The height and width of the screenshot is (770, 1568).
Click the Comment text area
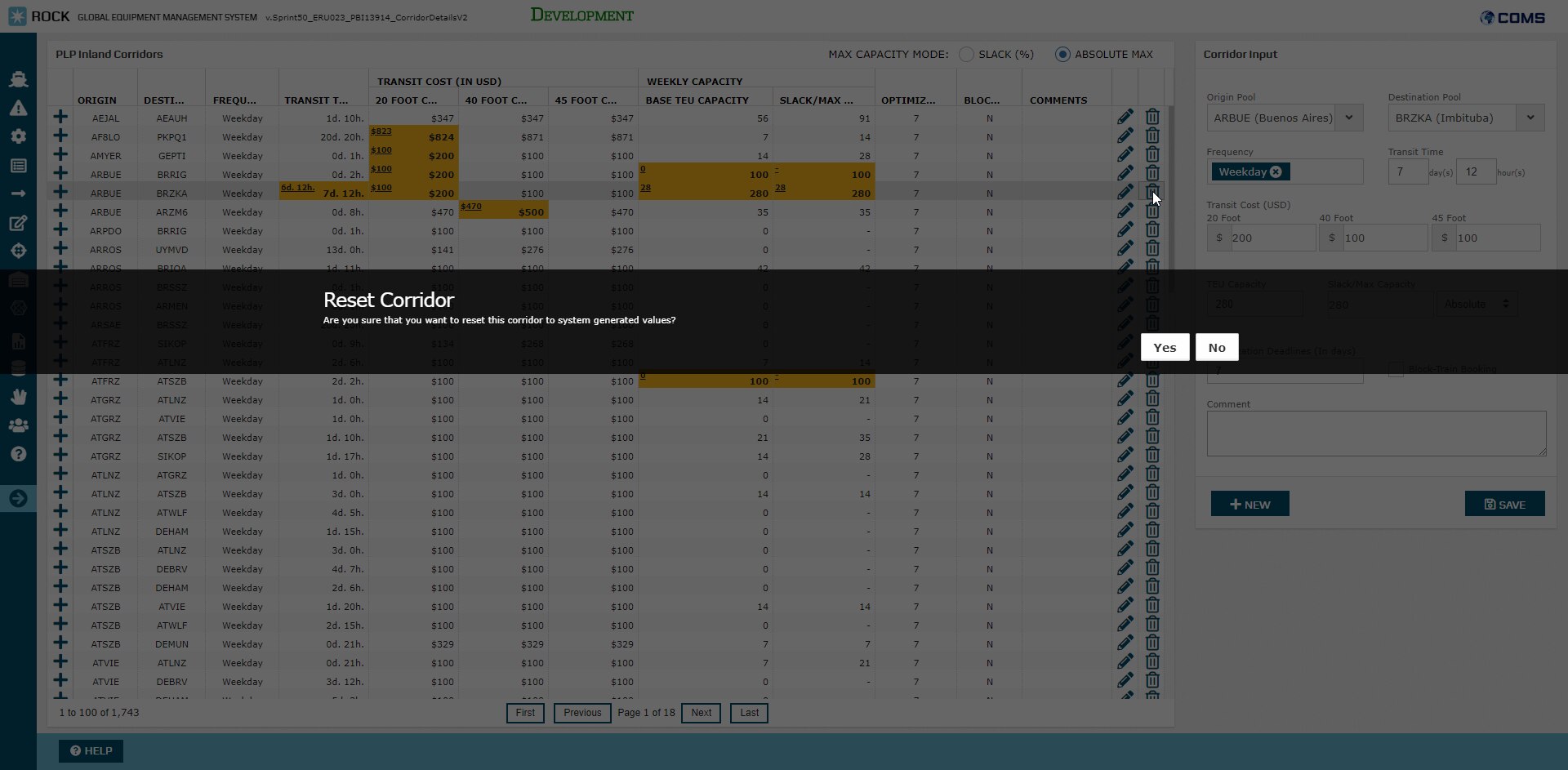(x=1376, y=433)
